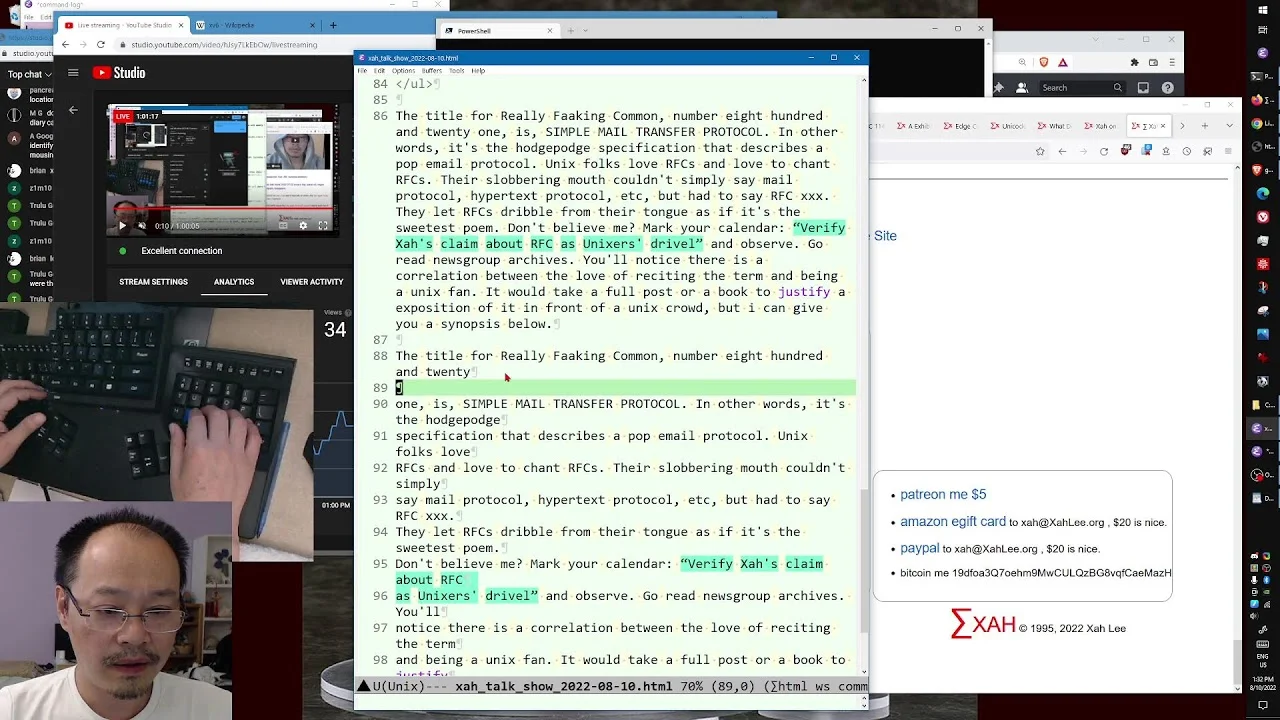Open the Emacs Buffers menu
Image resolution: width=1280 pixels, height=720 pixels.
click(x=431, y=71)
